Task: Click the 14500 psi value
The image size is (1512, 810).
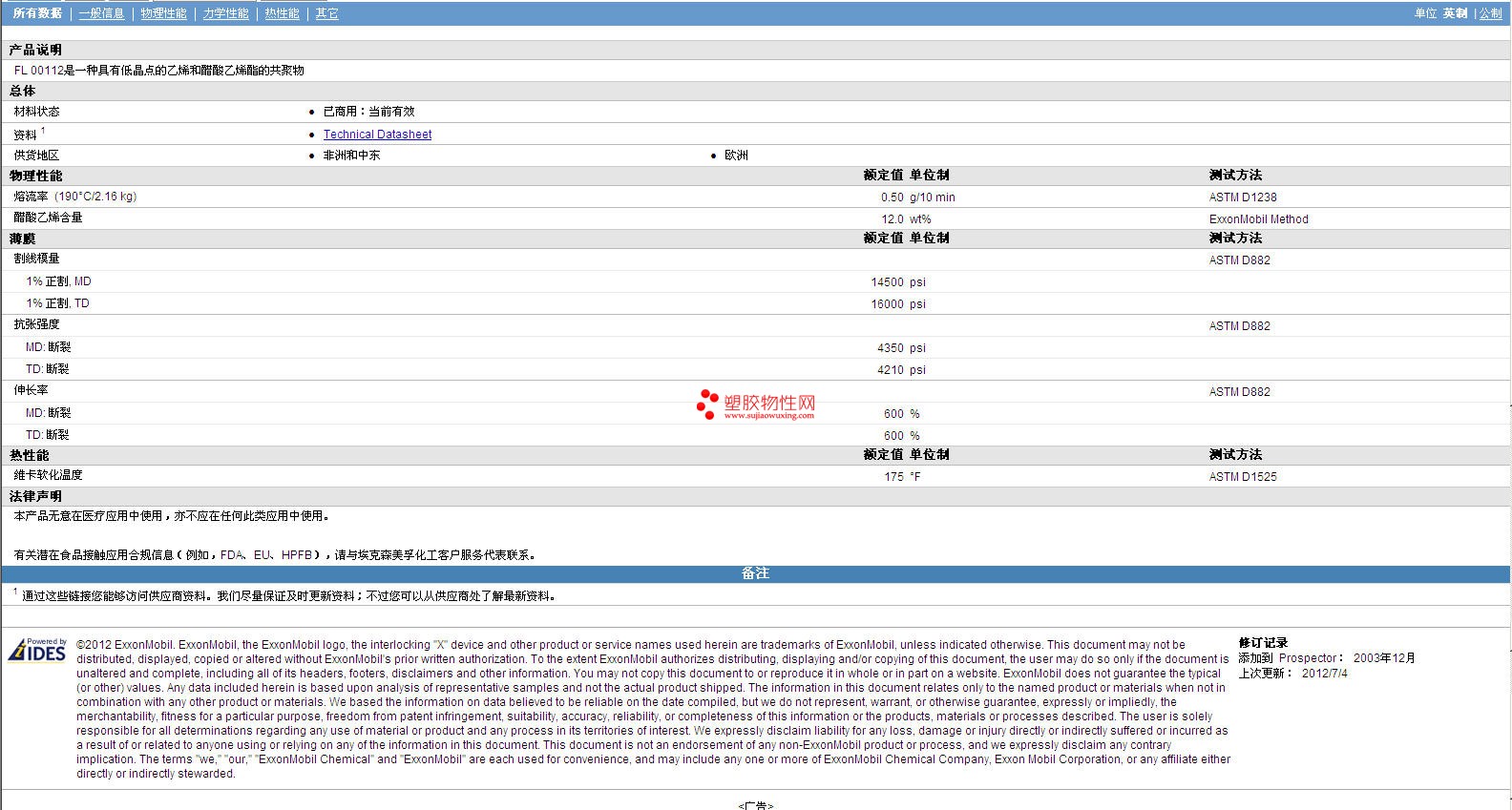Action: pos(898,282)
